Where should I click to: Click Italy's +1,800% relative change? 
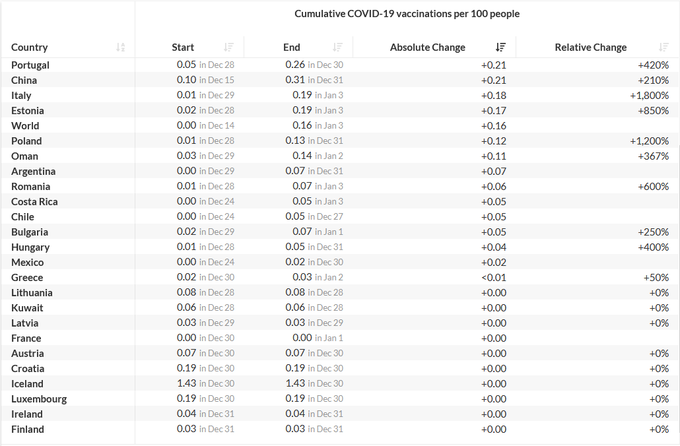tap(649, 95)
